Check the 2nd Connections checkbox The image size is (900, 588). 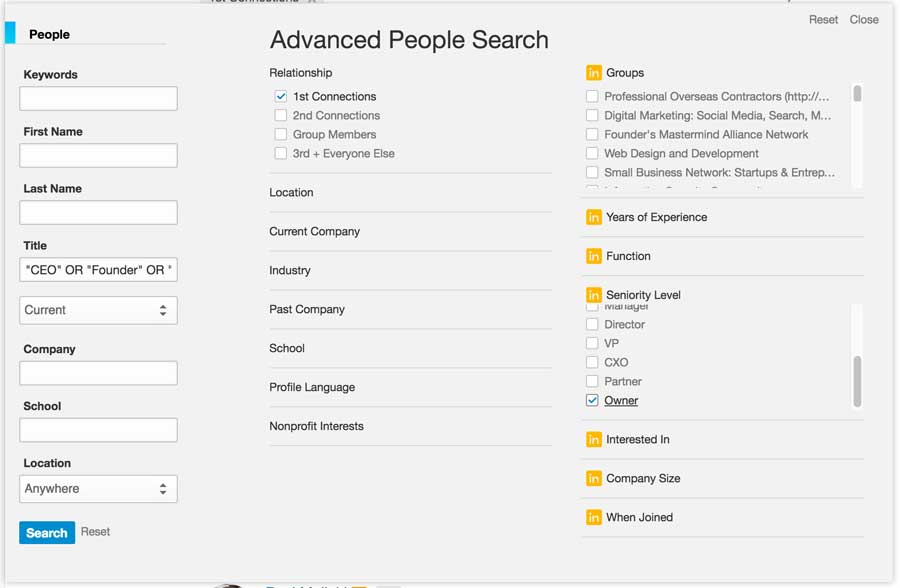click(x=281, y=115)
